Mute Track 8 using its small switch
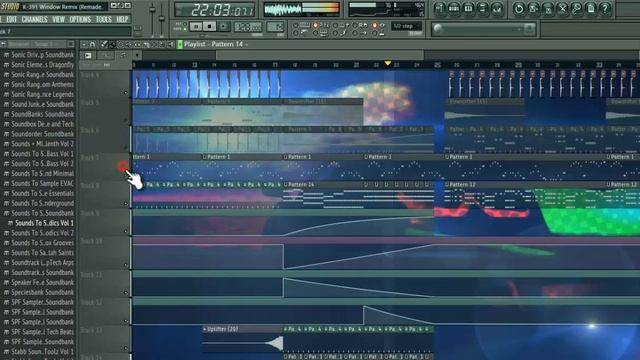Screen dimensions: 640x360 (126, 203)
